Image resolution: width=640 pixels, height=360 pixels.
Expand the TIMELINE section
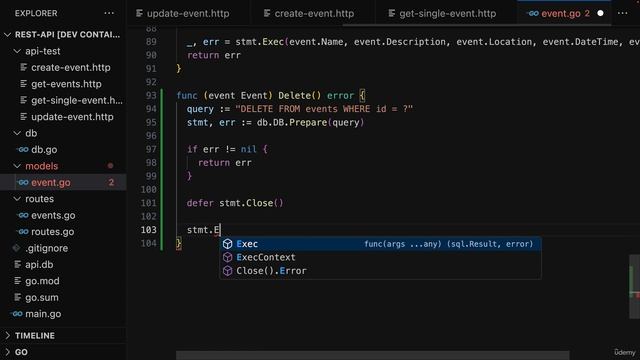pos(7,336)
